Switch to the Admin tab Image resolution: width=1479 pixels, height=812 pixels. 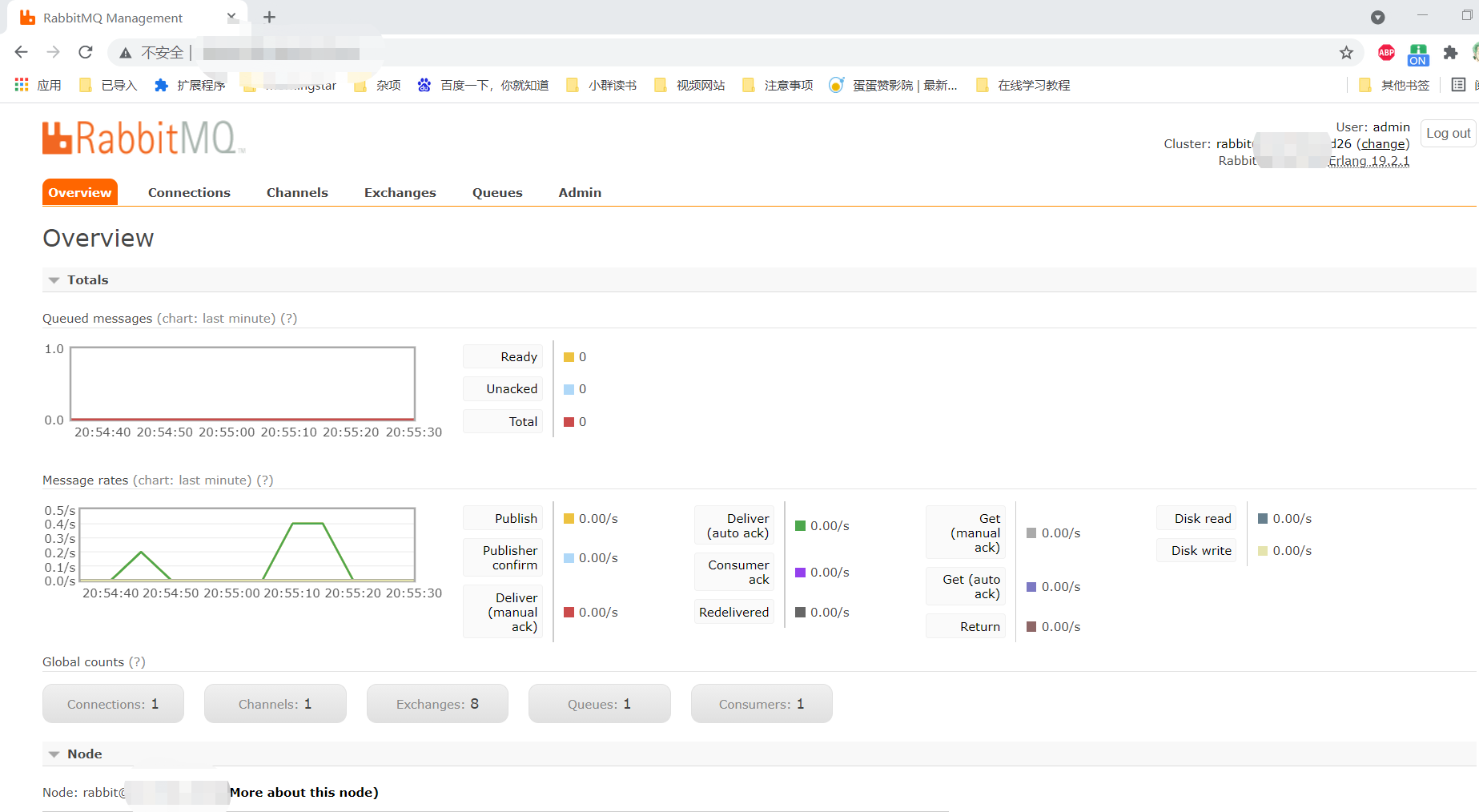(x=580, y=192)
